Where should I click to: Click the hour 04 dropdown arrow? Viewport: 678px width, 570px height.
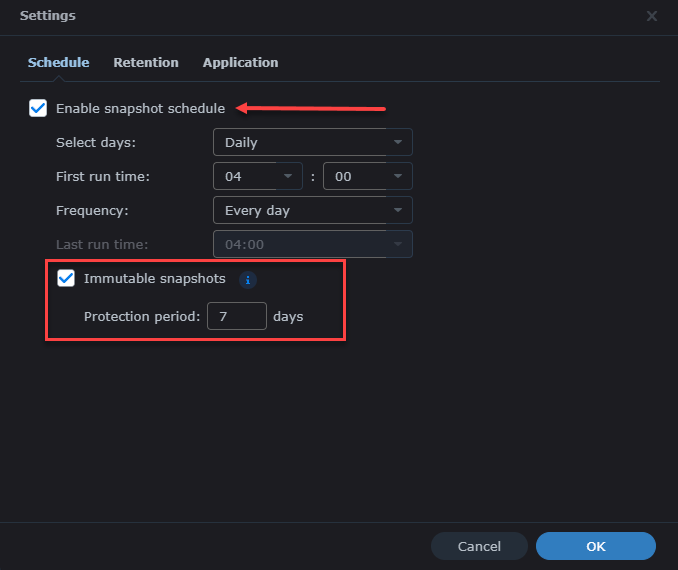[288, 176]
